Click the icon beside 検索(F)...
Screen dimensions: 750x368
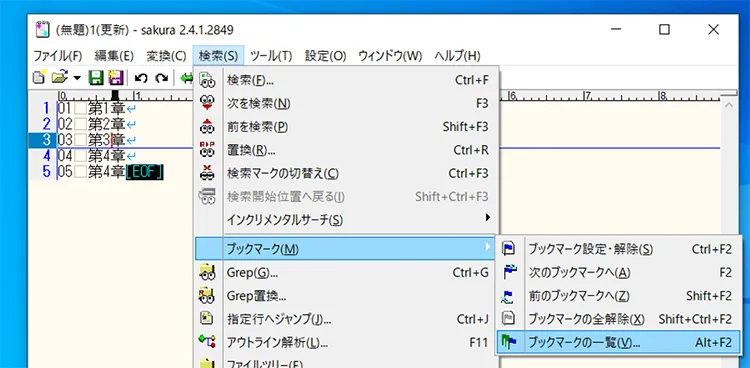[208, 80]
